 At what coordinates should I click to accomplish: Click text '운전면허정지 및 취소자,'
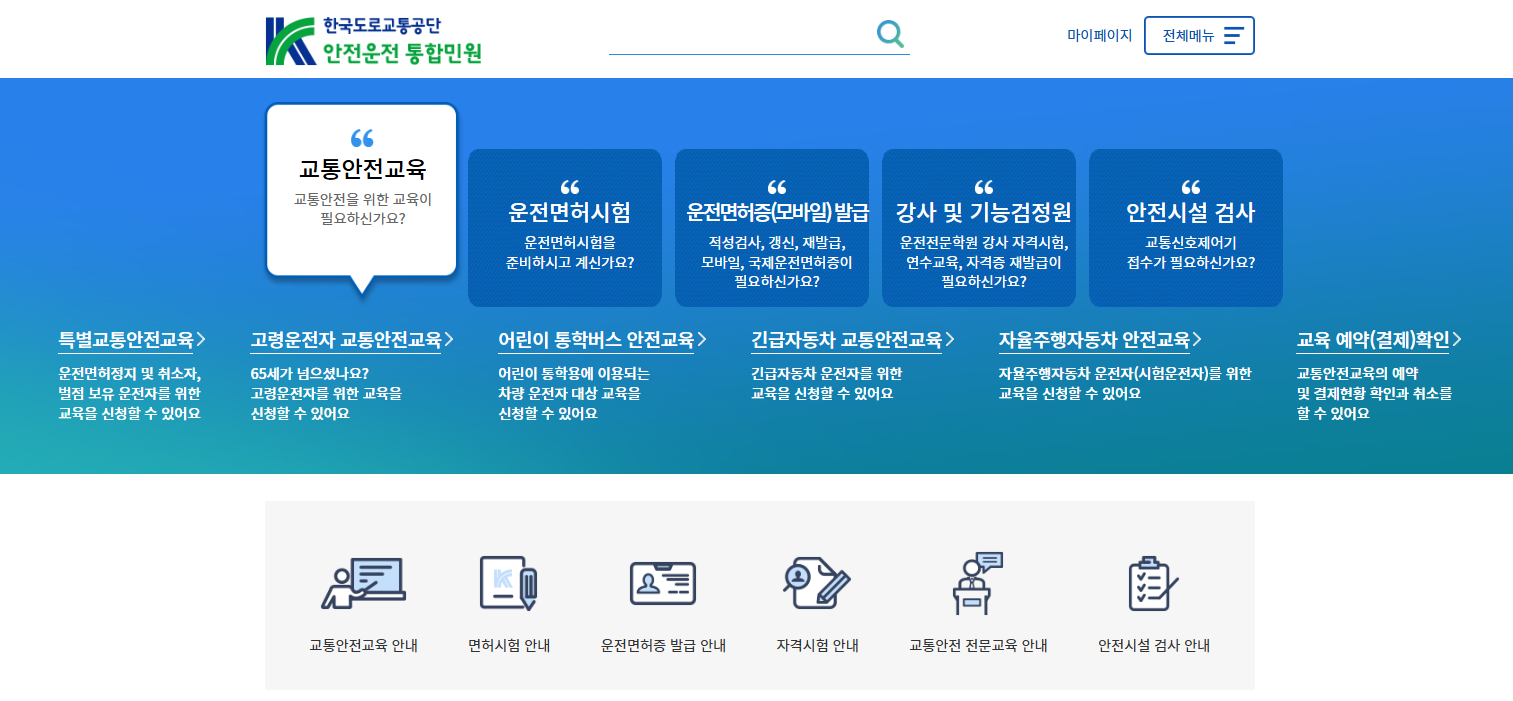(130, 374)
